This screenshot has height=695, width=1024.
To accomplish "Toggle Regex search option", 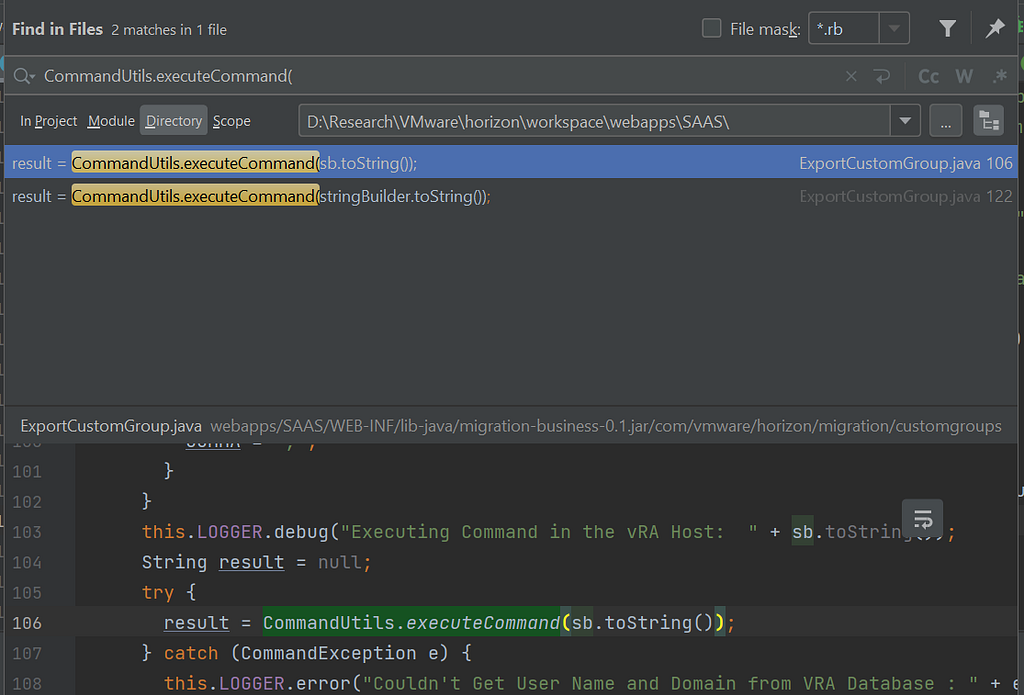I will tap(999, 76).
